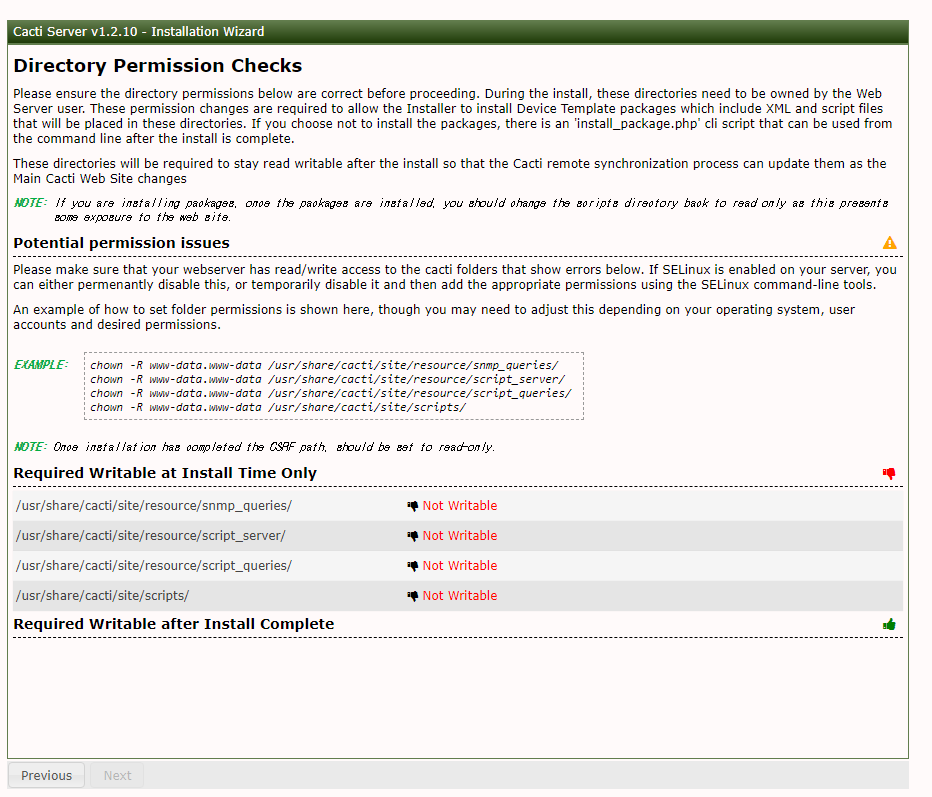Select path /usr/share/cacti/site/resource/script_server/ in table
Viewport: 932px width, 797px height.
pyautogui.click(x=151, y=535)
